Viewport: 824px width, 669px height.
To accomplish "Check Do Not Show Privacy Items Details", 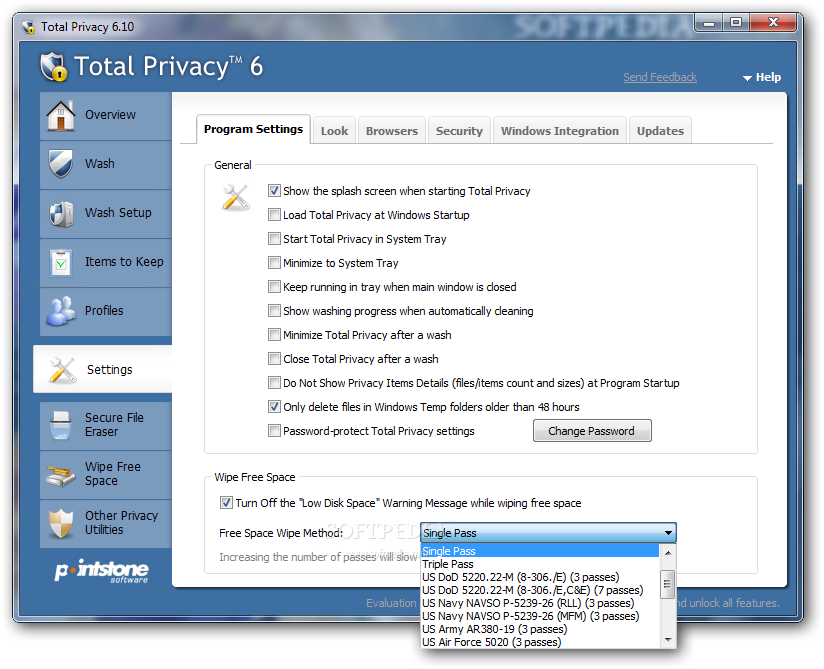I will point(274,383).
